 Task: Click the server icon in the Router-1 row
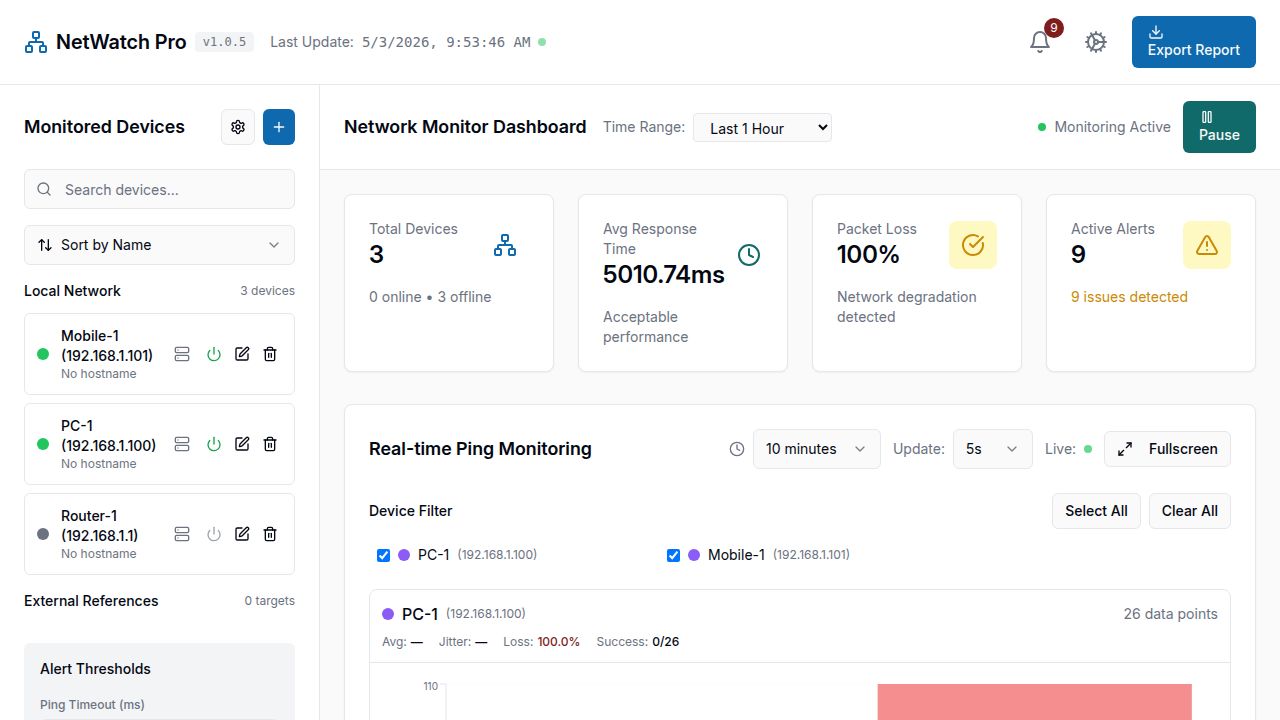(x=182, y=534)
